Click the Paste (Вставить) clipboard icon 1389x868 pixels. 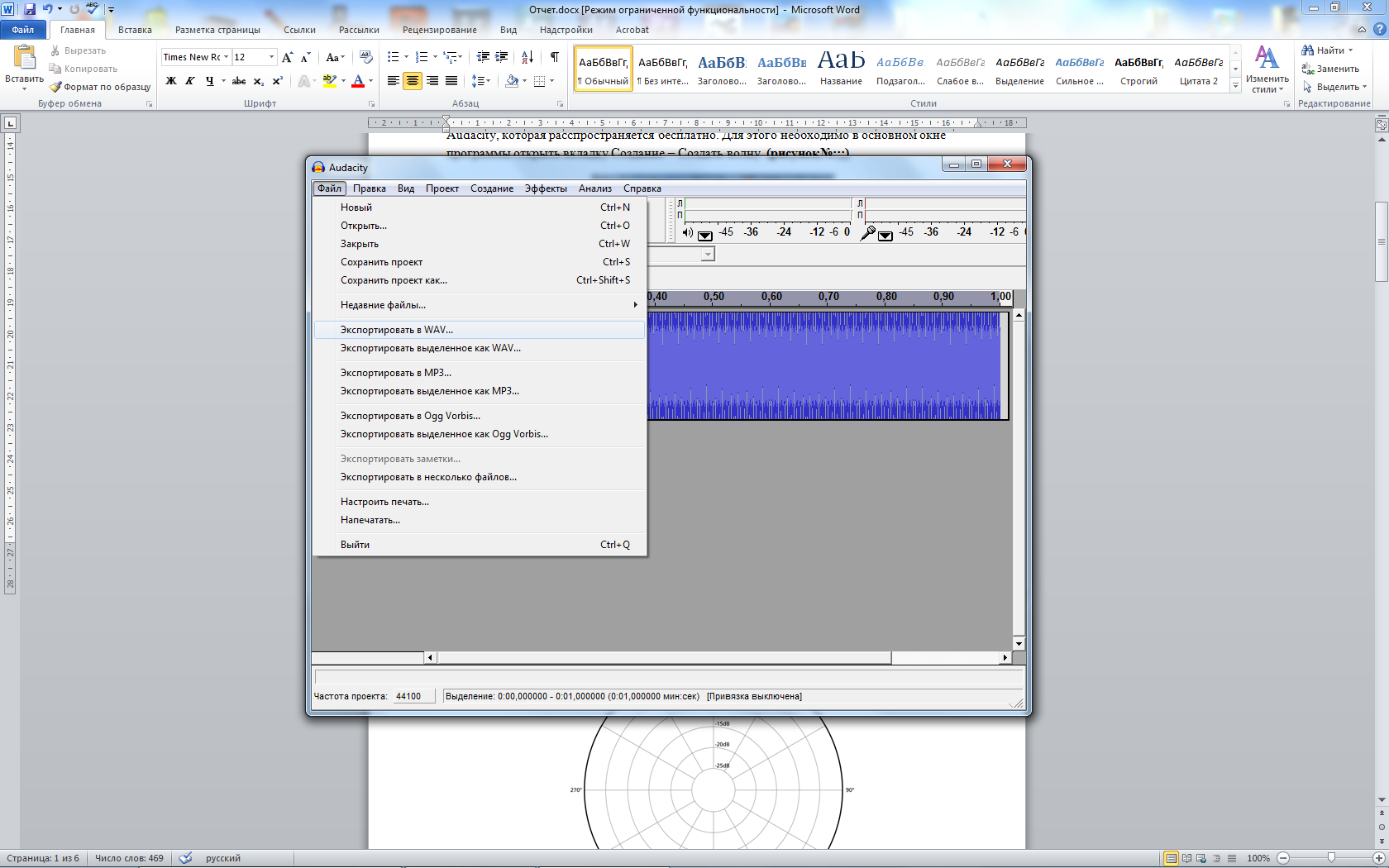pos(24,57)
